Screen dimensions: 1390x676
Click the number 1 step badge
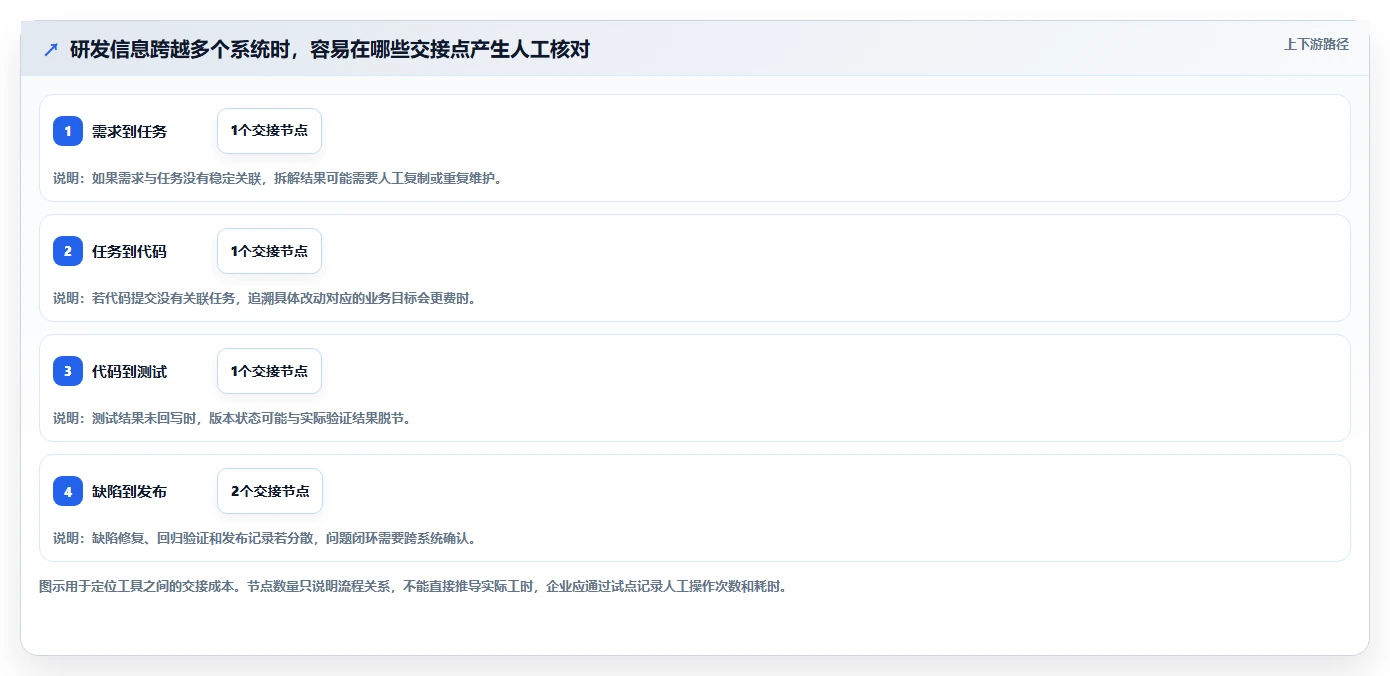pyautogui.click(x=68, y=131)
